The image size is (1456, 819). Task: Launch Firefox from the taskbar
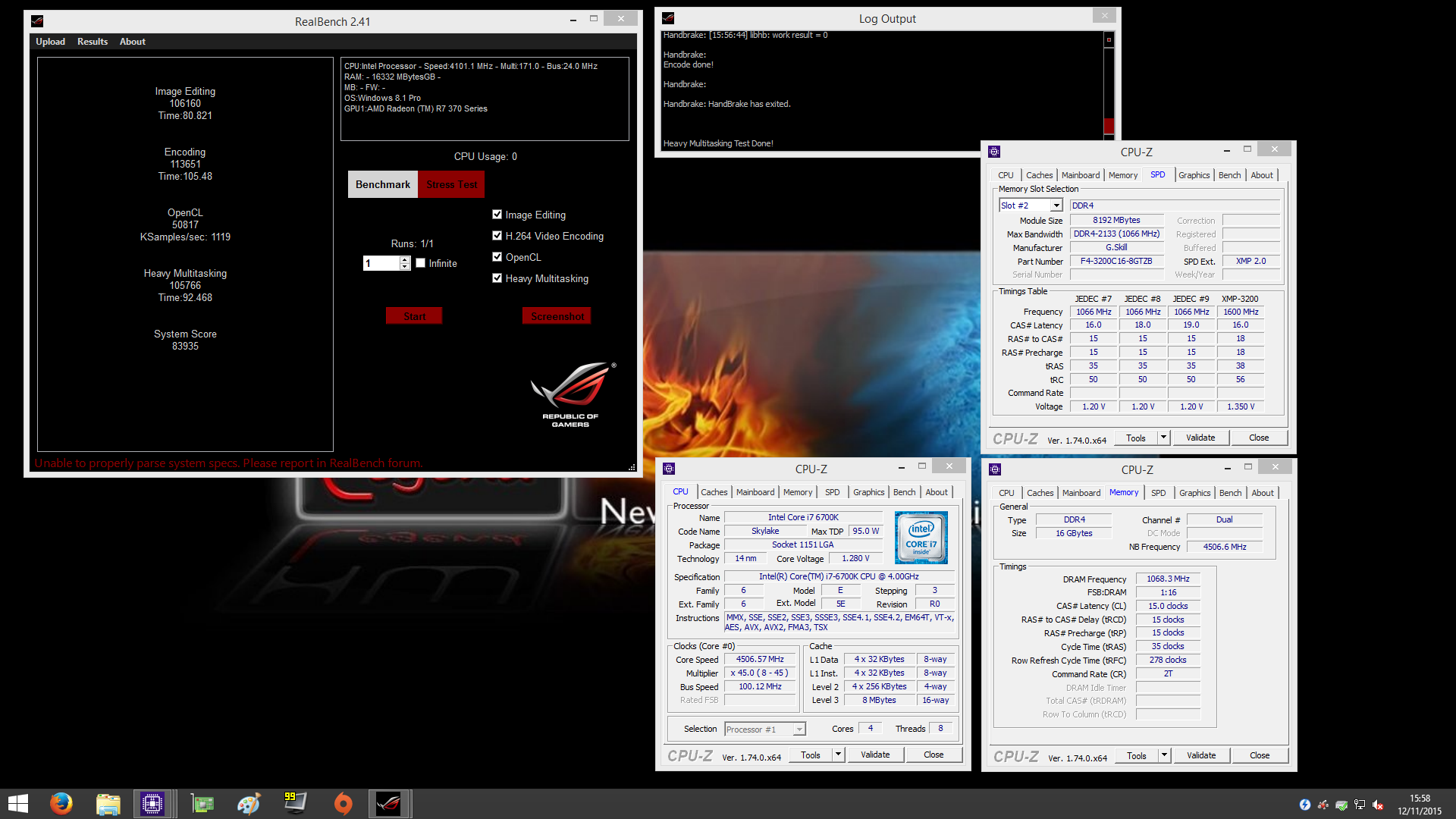coord(61,803)
